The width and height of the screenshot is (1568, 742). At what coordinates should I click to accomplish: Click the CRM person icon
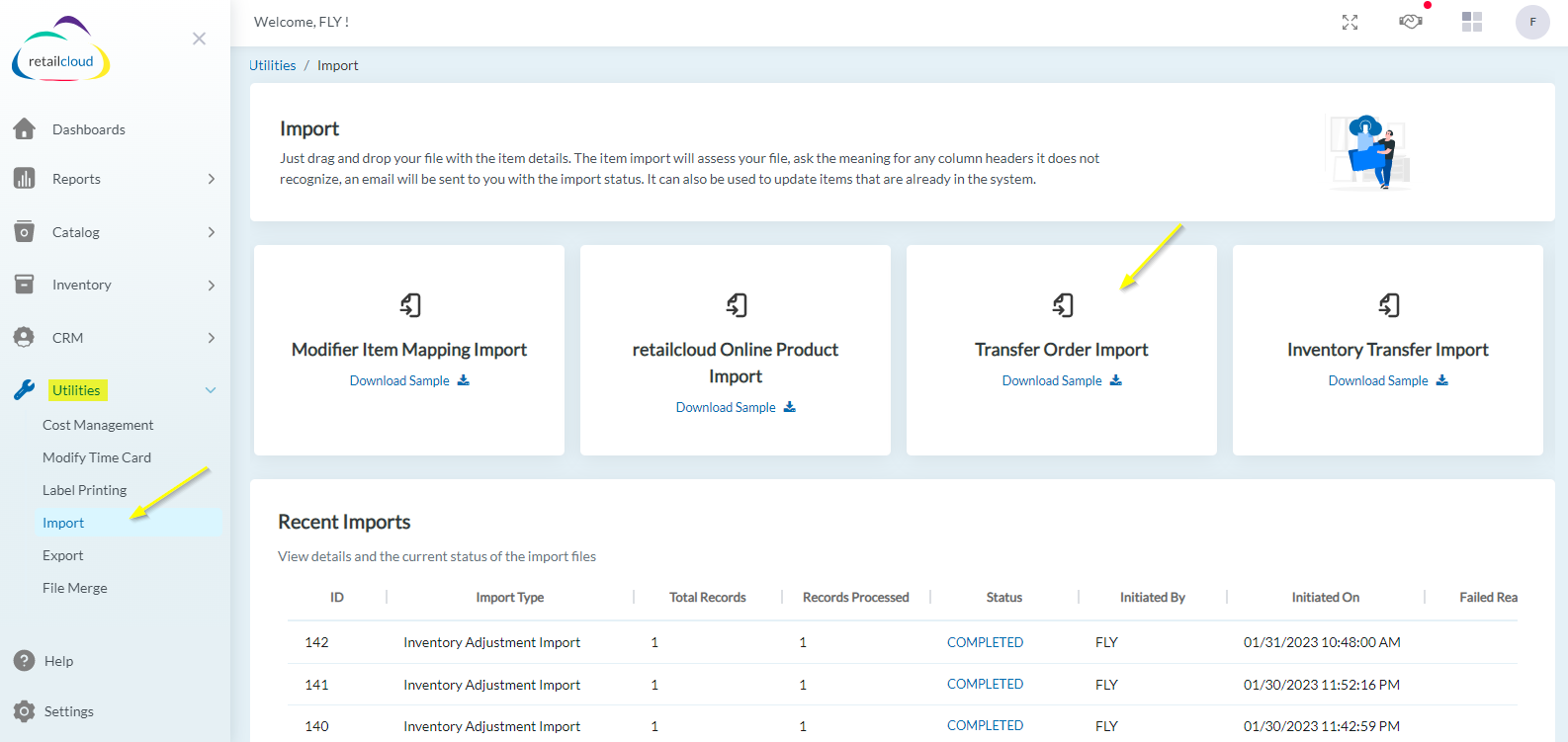tap(25, 337)
